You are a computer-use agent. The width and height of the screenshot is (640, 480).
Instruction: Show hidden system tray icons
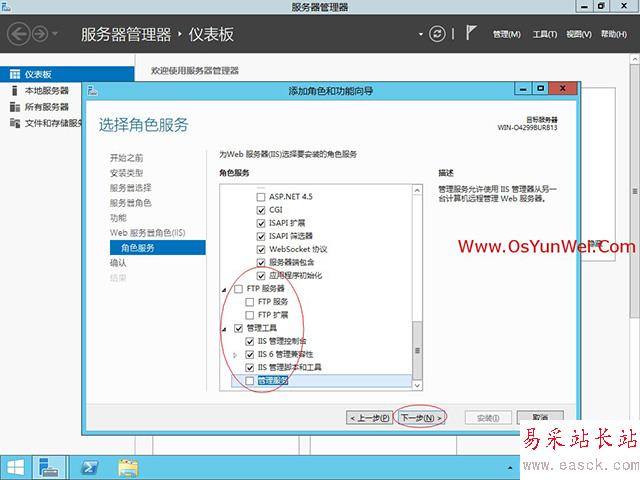(510, 468)
